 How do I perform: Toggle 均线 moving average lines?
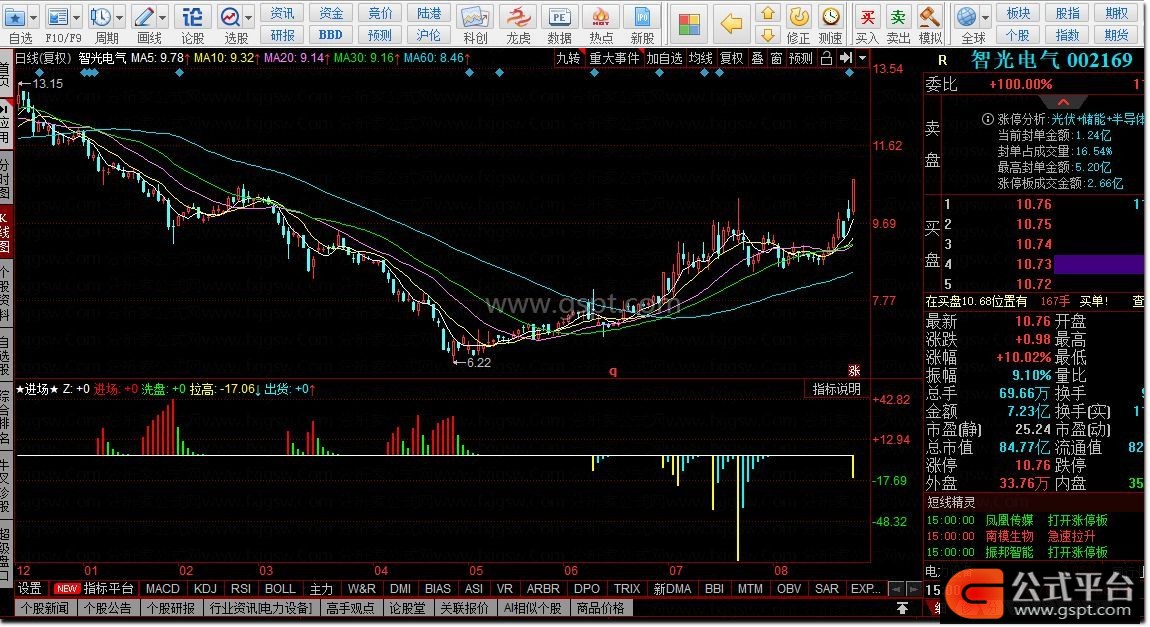pyautogui.click(x=701, y=58)
